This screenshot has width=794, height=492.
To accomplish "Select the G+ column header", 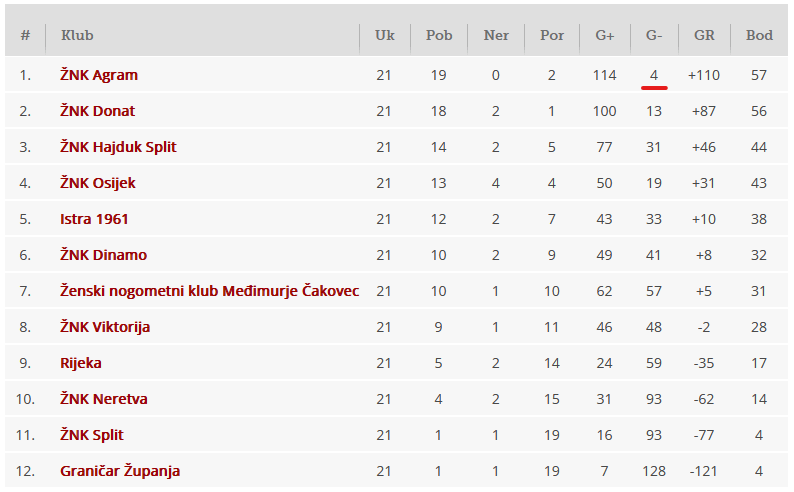I will [x=605, y=35].
